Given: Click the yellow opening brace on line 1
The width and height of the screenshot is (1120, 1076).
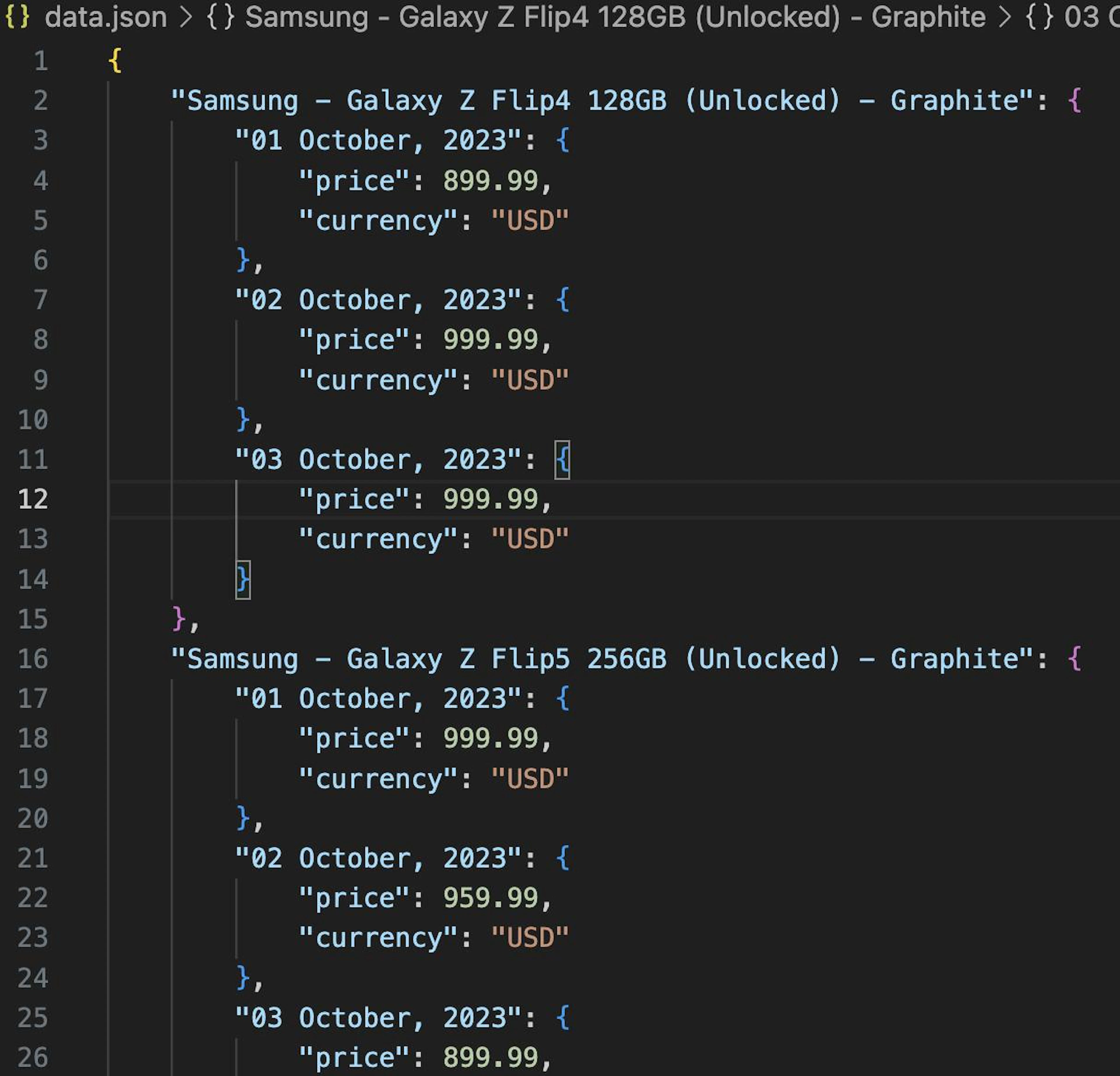Looking at the screenshot, I should click(115, 61).
